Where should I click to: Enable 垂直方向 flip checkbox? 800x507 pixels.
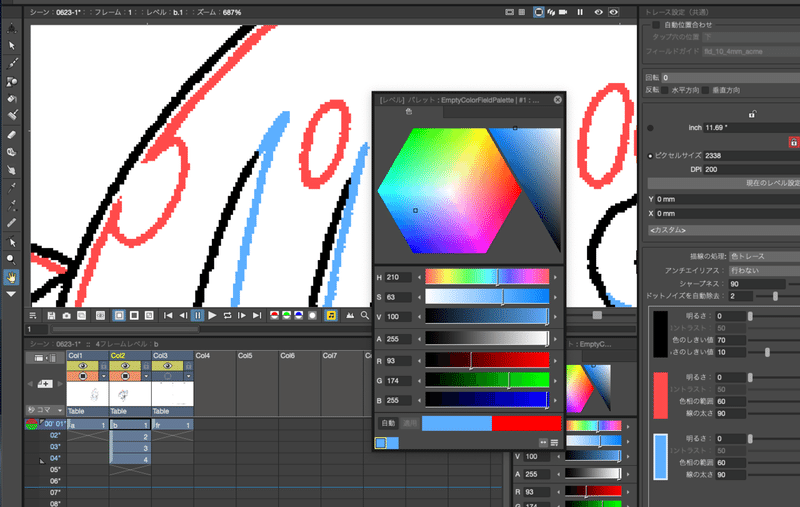pos(705,90)
